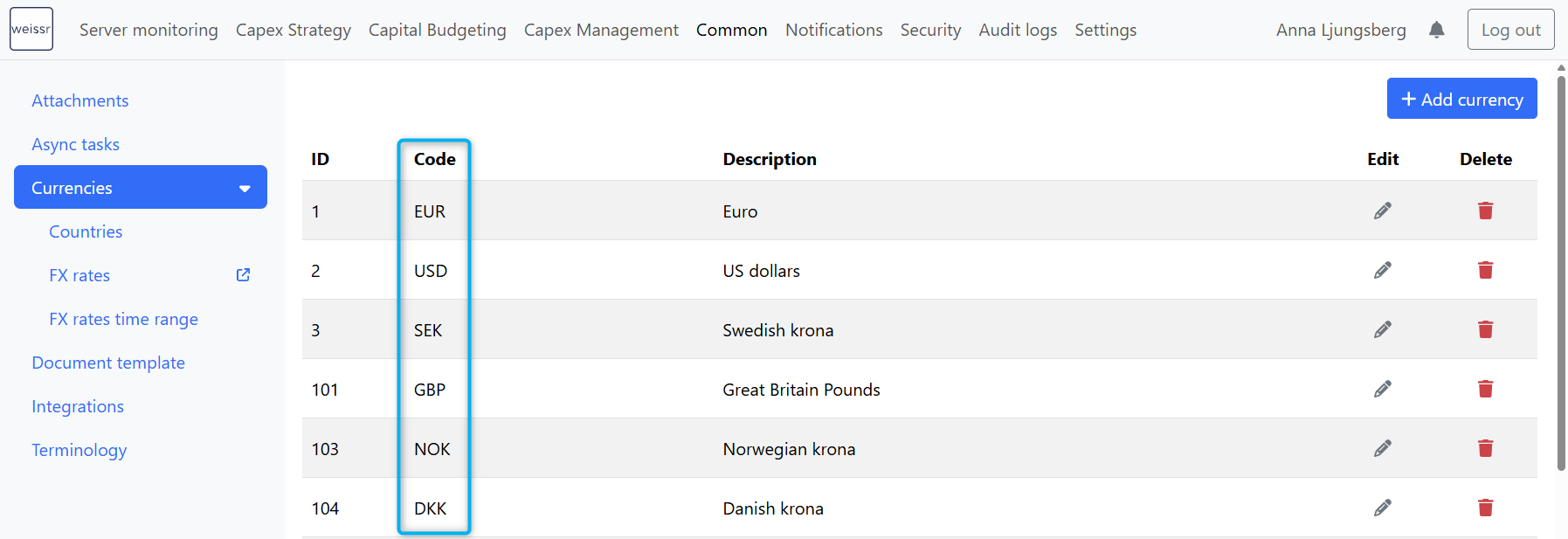
Task: Click the FX rates external link icon
Action: click(x=244, y=275)
